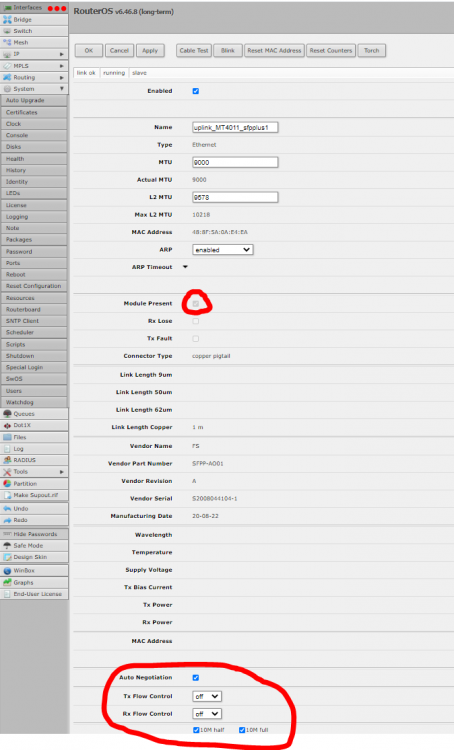Image resolution: width=454 pixels, height=750 pixels.
Task: Select the Reset Configuration entry
Action: (34, 286)
